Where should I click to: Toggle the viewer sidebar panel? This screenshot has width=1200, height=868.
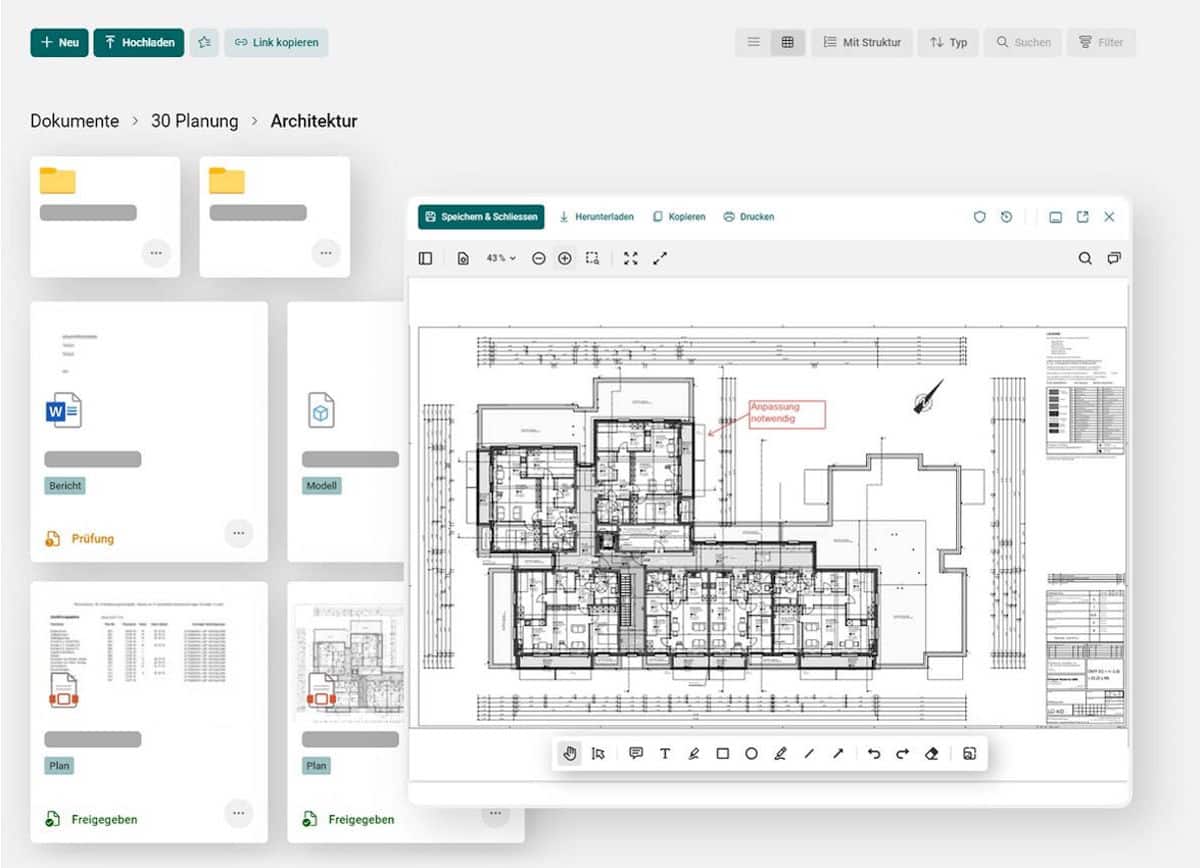426,258
